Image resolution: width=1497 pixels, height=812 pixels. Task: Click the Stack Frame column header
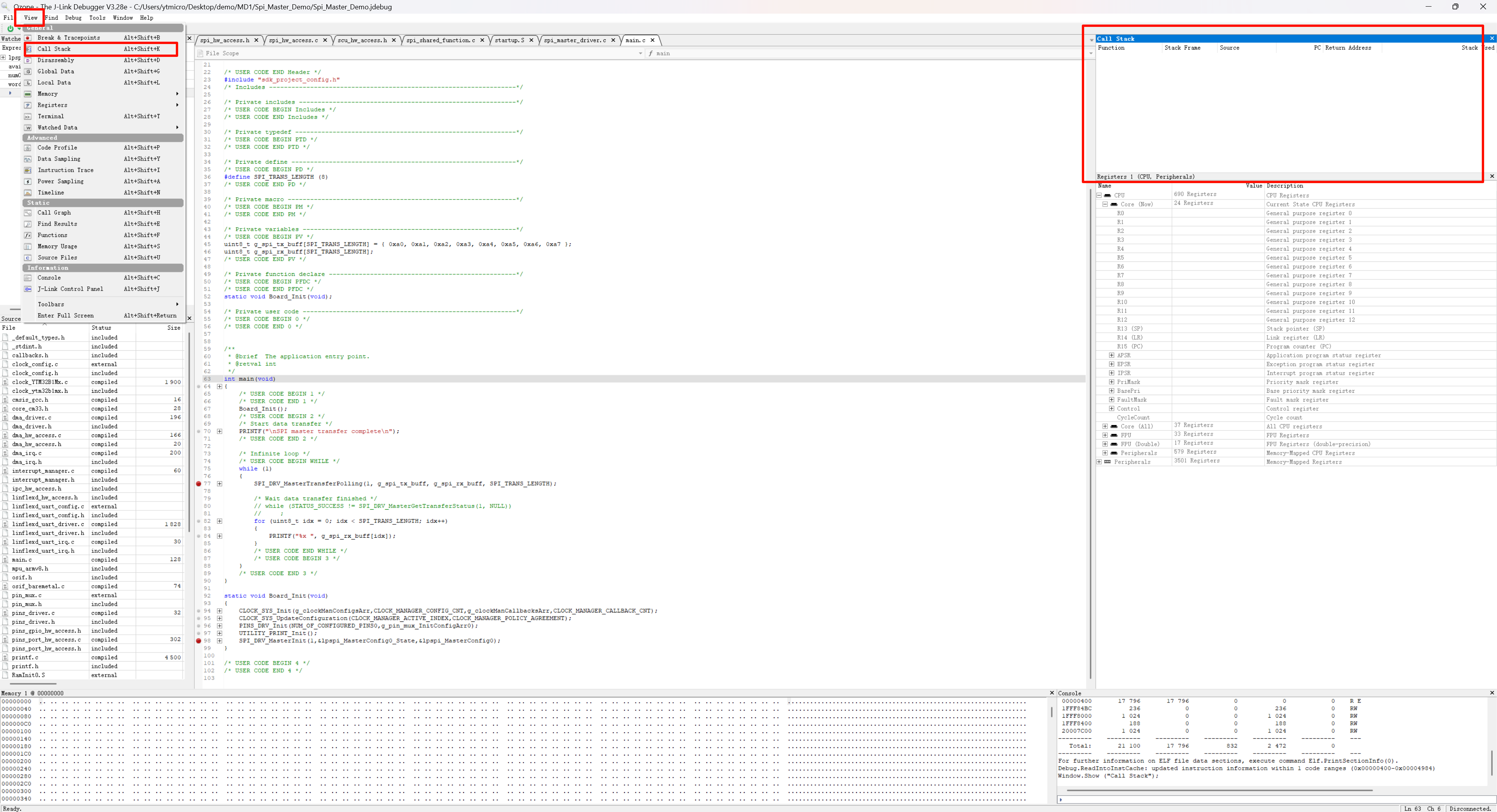(1182, 48)
